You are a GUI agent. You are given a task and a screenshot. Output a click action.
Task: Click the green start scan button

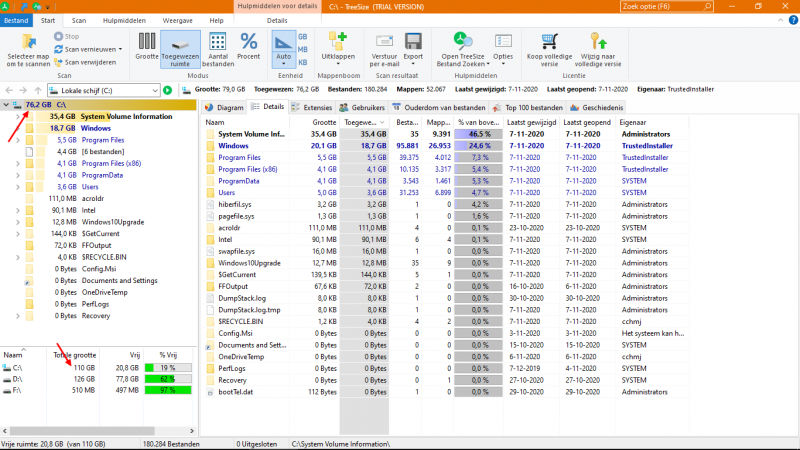(x=167, y=90)
